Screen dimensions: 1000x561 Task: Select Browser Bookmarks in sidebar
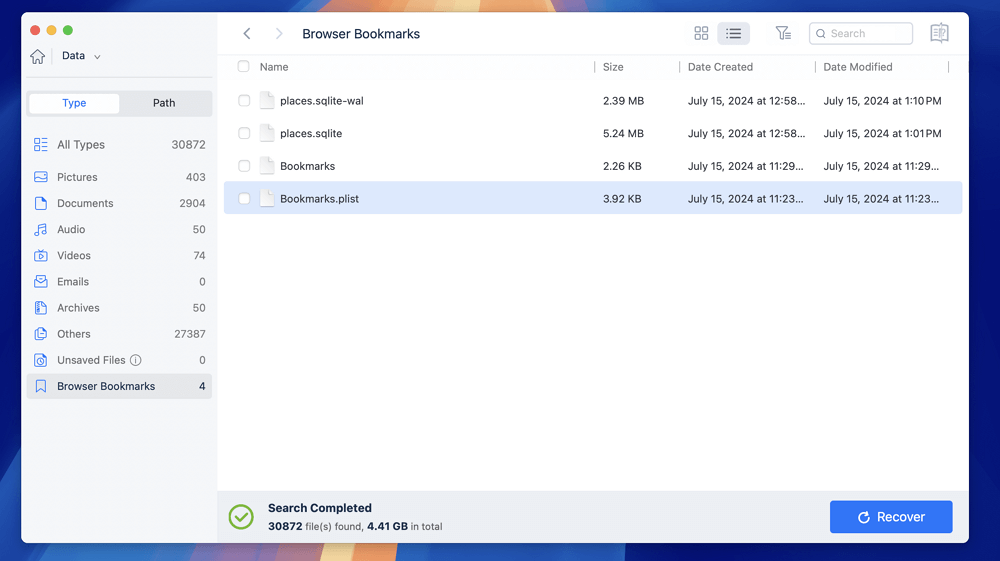click(119, 386)
